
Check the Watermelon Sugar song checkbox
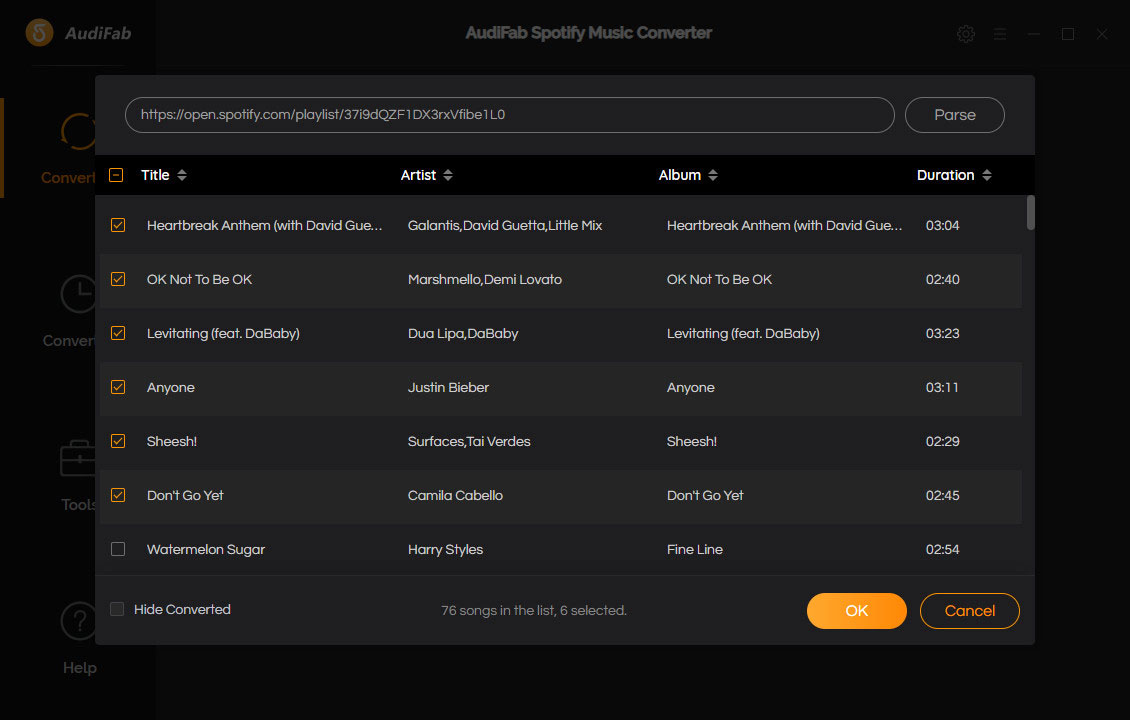(118, 549)
